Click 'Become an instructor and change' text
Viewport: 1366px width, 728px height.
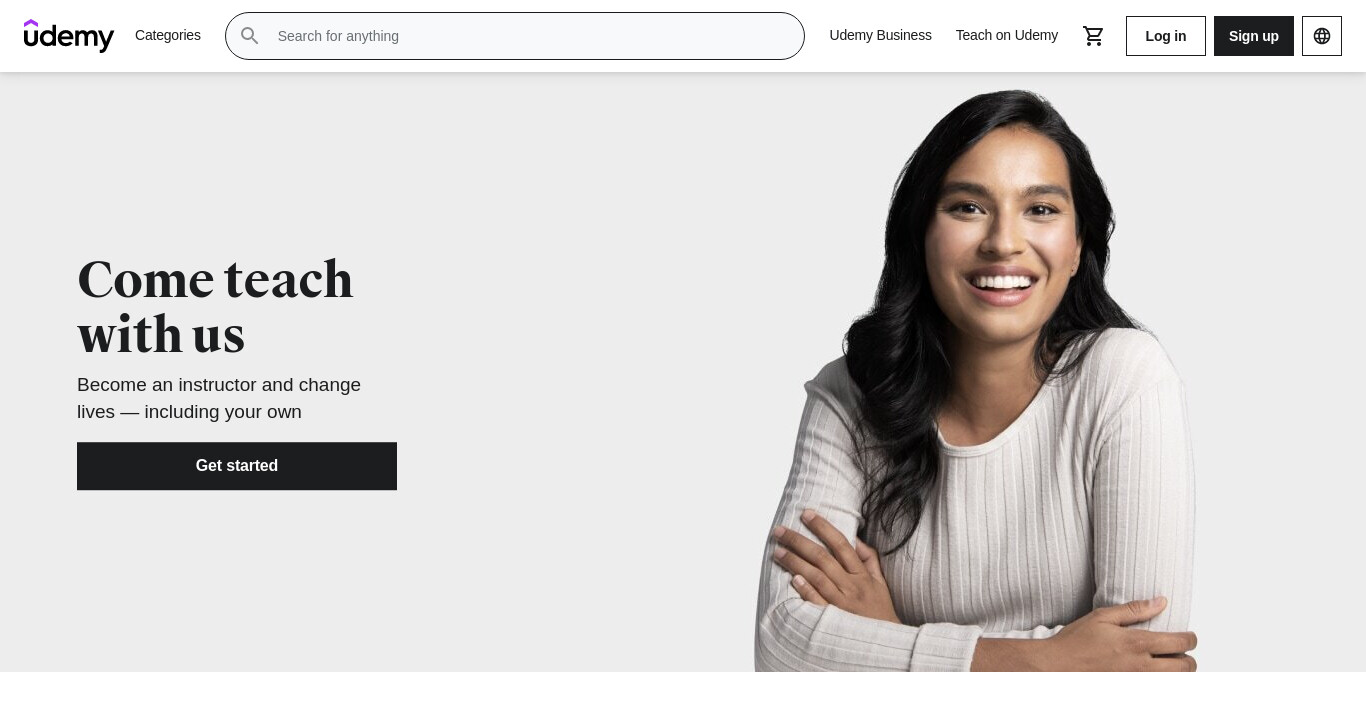[x=219, y=385]
